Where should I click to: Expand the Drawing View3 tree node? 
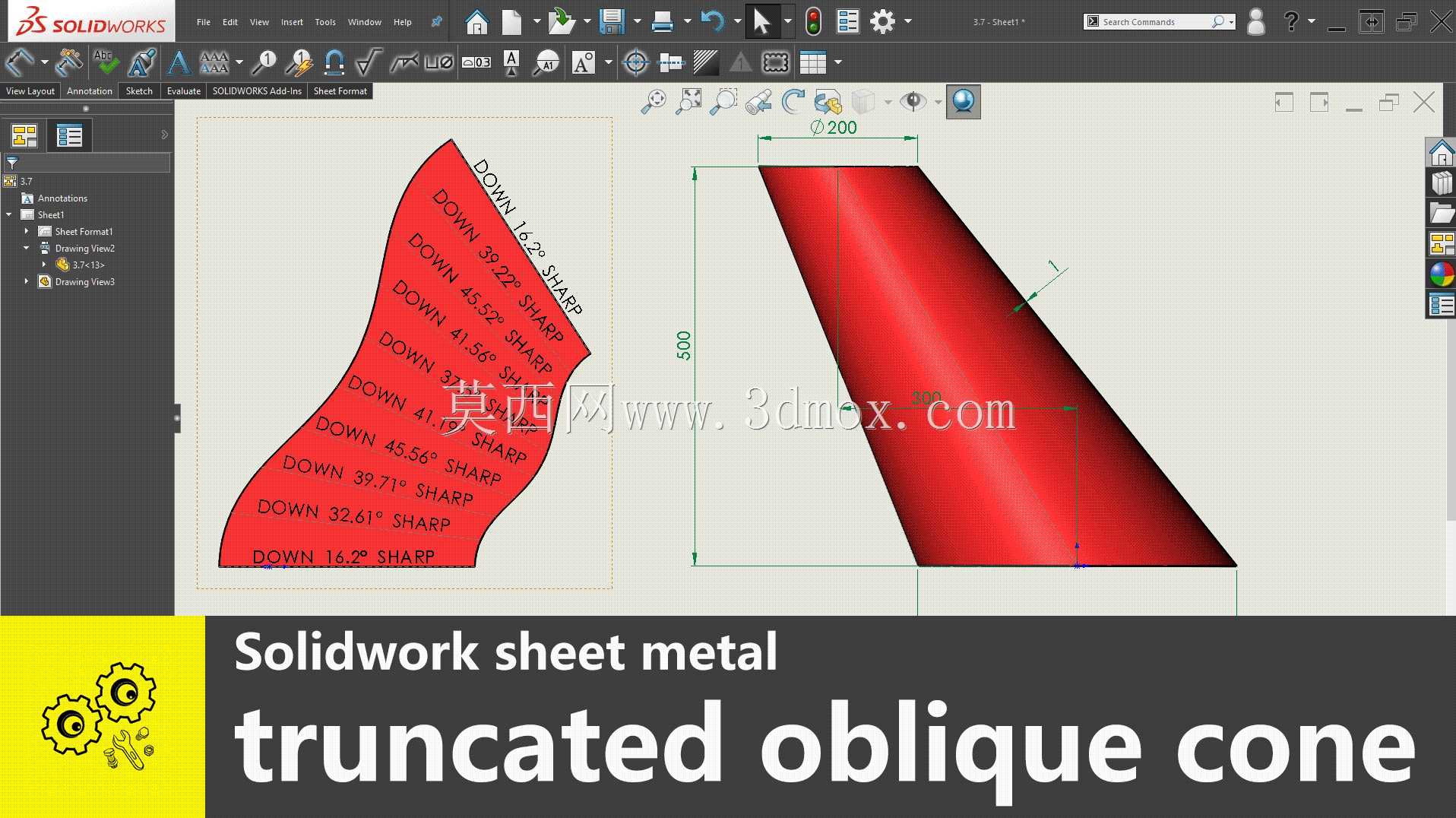tap(27, 281)
